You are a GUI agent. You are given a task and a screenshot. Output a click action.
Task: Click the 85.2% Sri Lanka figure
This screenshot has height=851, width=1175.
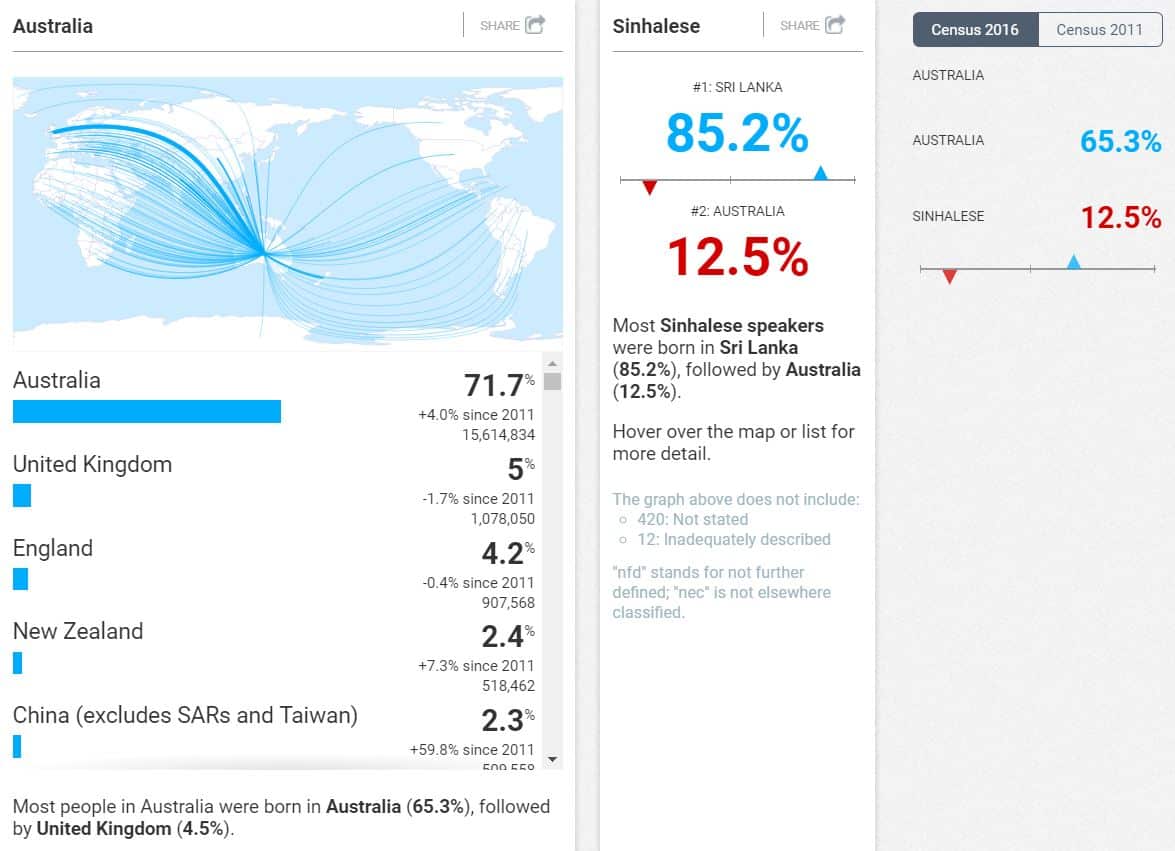737,133
